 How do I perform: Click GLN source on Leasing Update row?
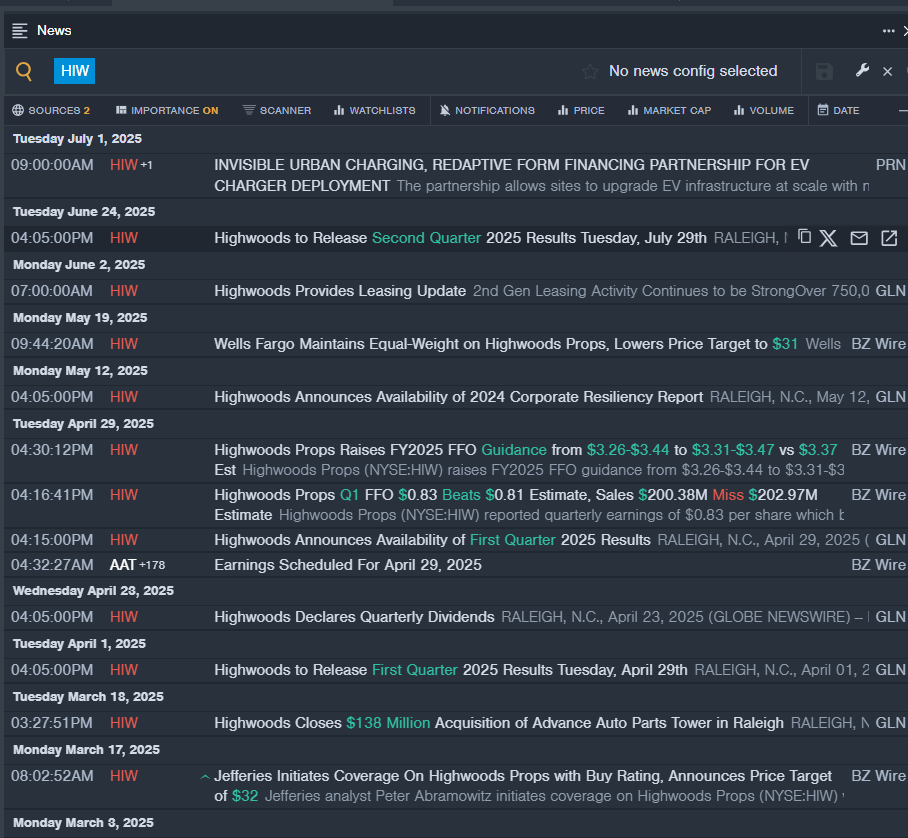point(891,291)
